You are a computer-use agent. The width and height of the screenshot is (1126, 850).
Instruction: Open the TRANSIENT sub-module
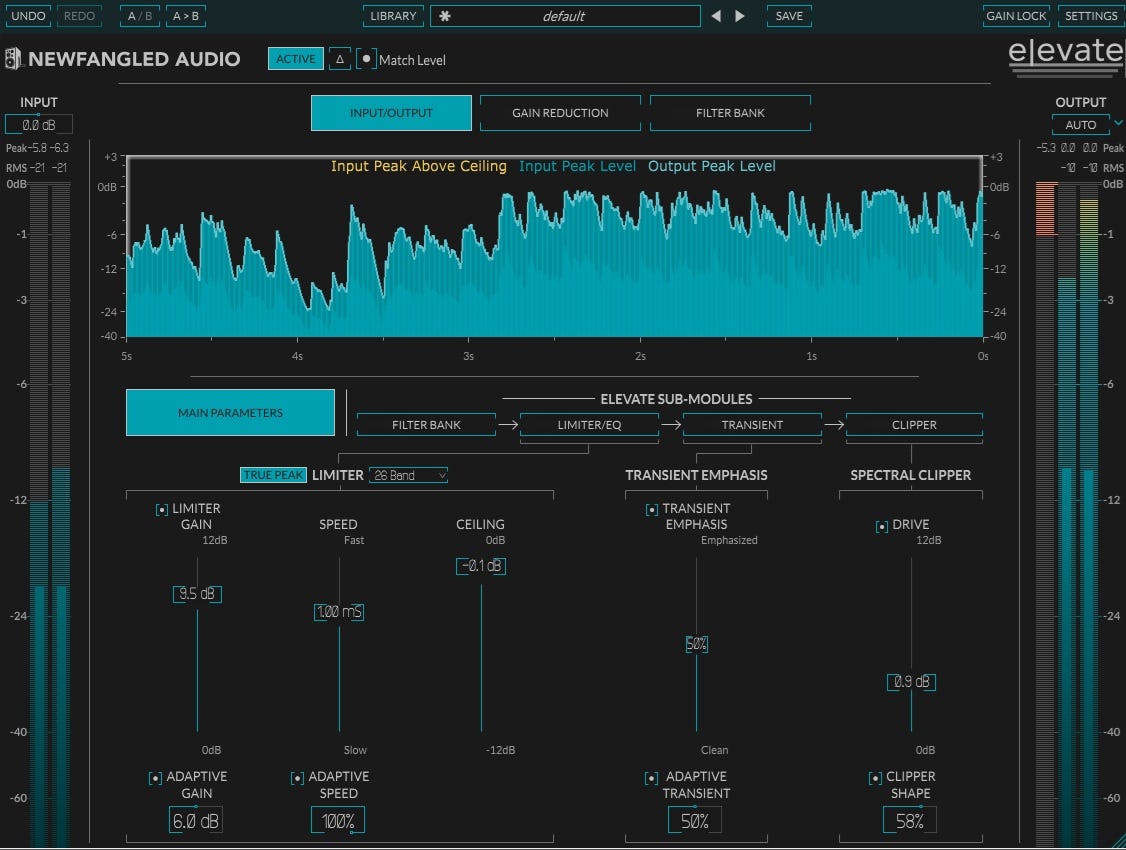[x=752, y=425]
